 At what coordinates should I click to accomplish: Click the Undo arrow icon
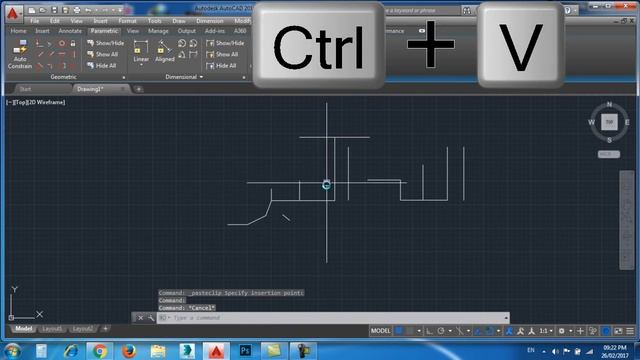click(x=88, y=10)
